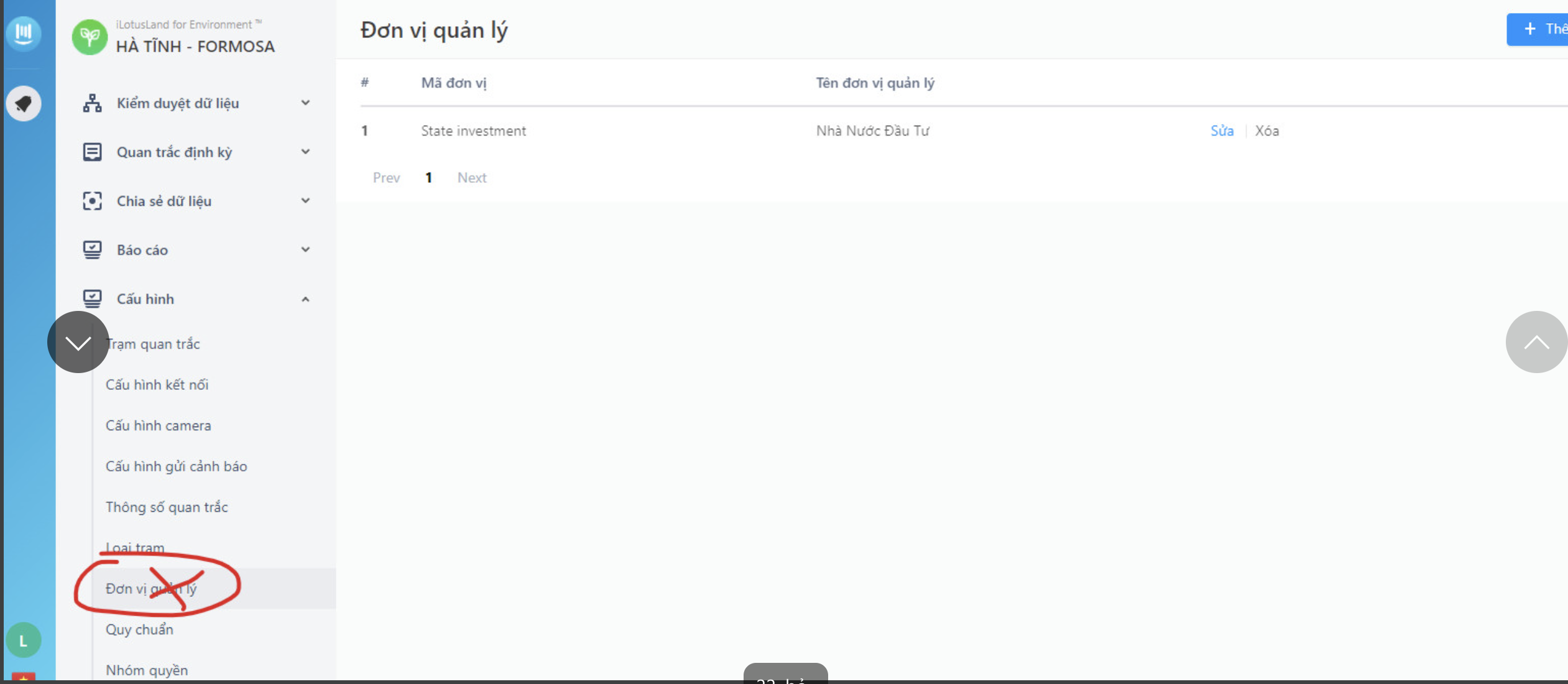Open the user avatar L icon

24,640
